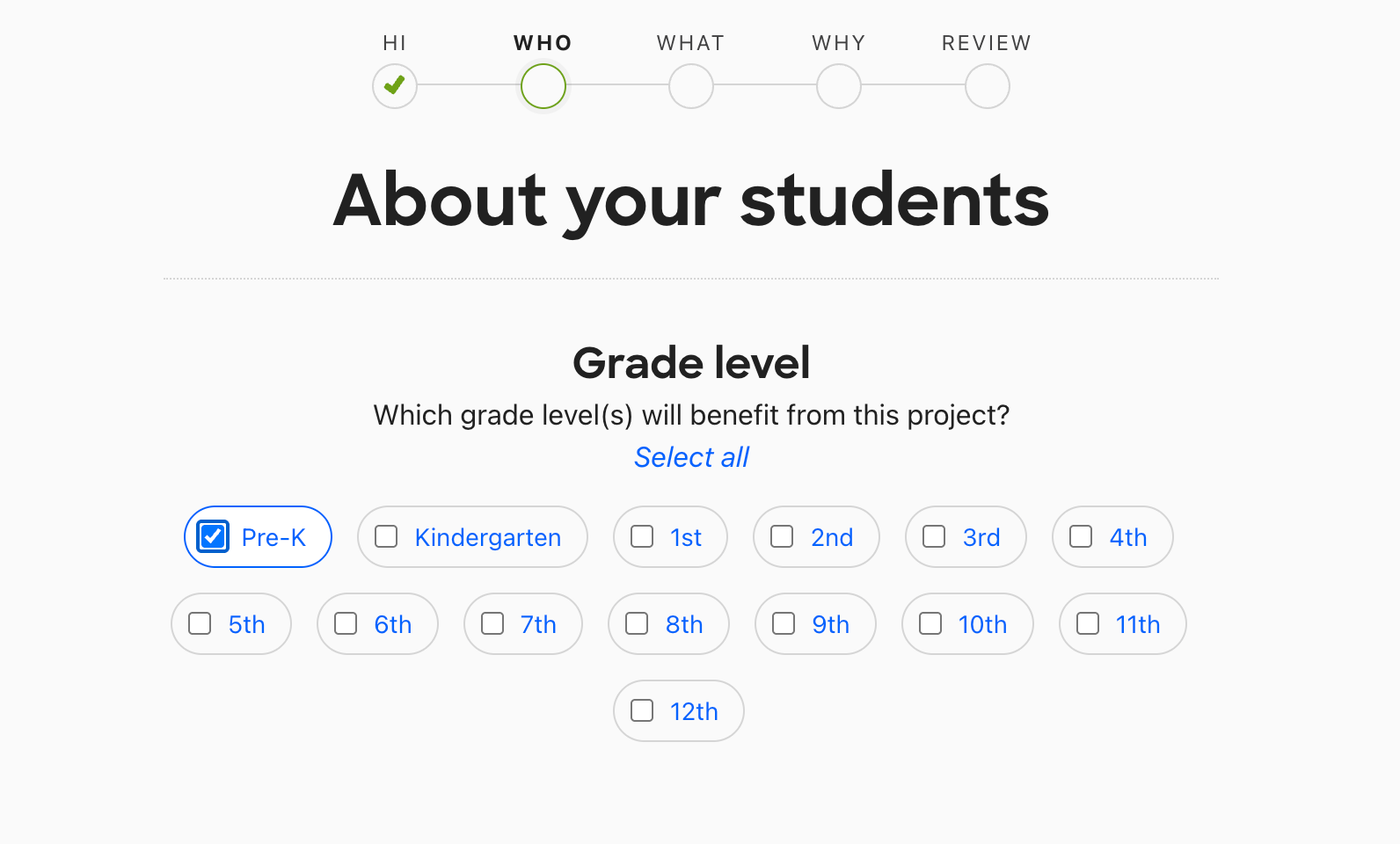This screenshot has width=1400, height=844.
Task: Check the Kindergarten grade checkbox
Action: (x=386, y=536)
